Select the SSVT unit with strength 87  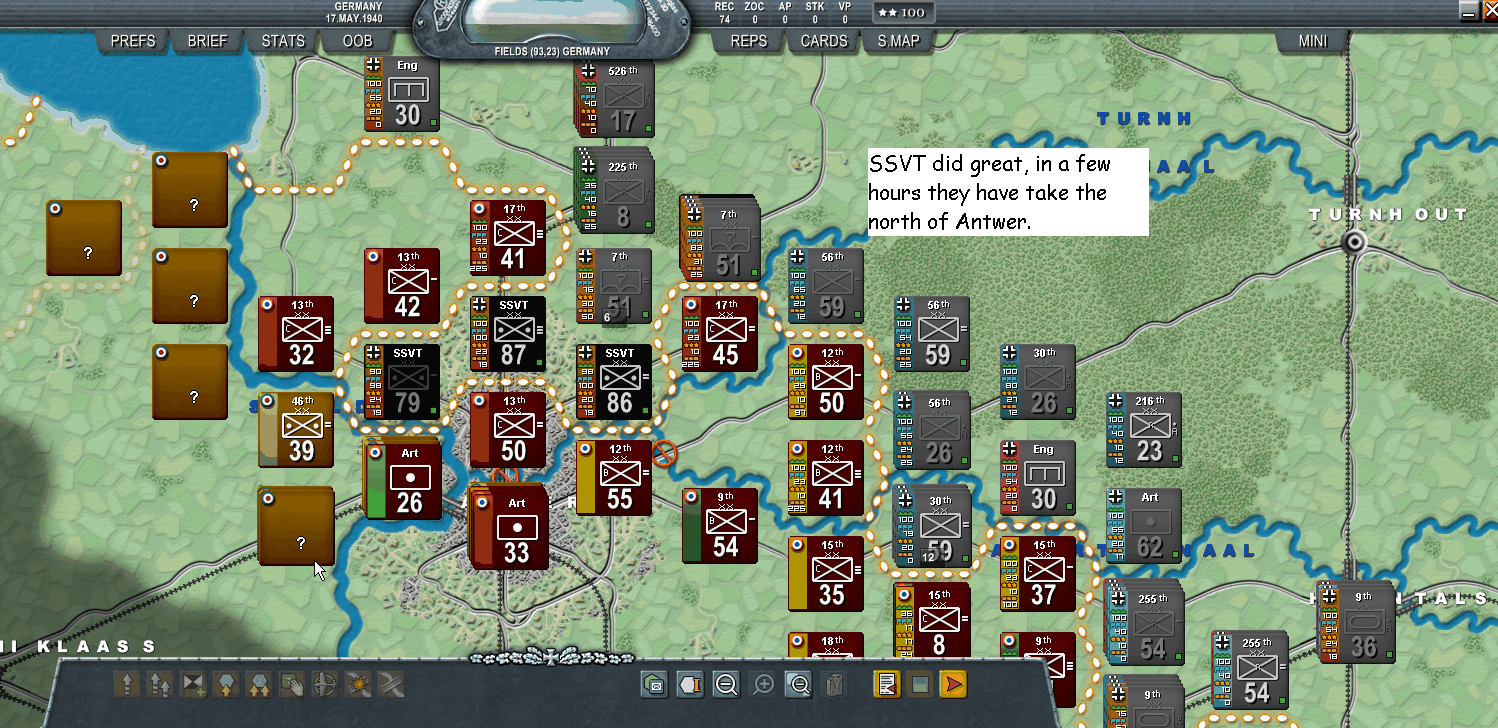click(x=509, y=334)
